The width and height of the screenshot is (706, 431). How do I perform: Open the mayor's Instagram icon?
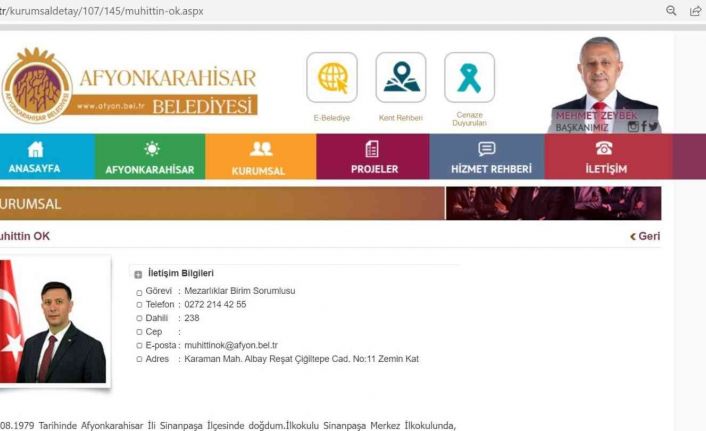pyautogui.click(x=633, y=127)
